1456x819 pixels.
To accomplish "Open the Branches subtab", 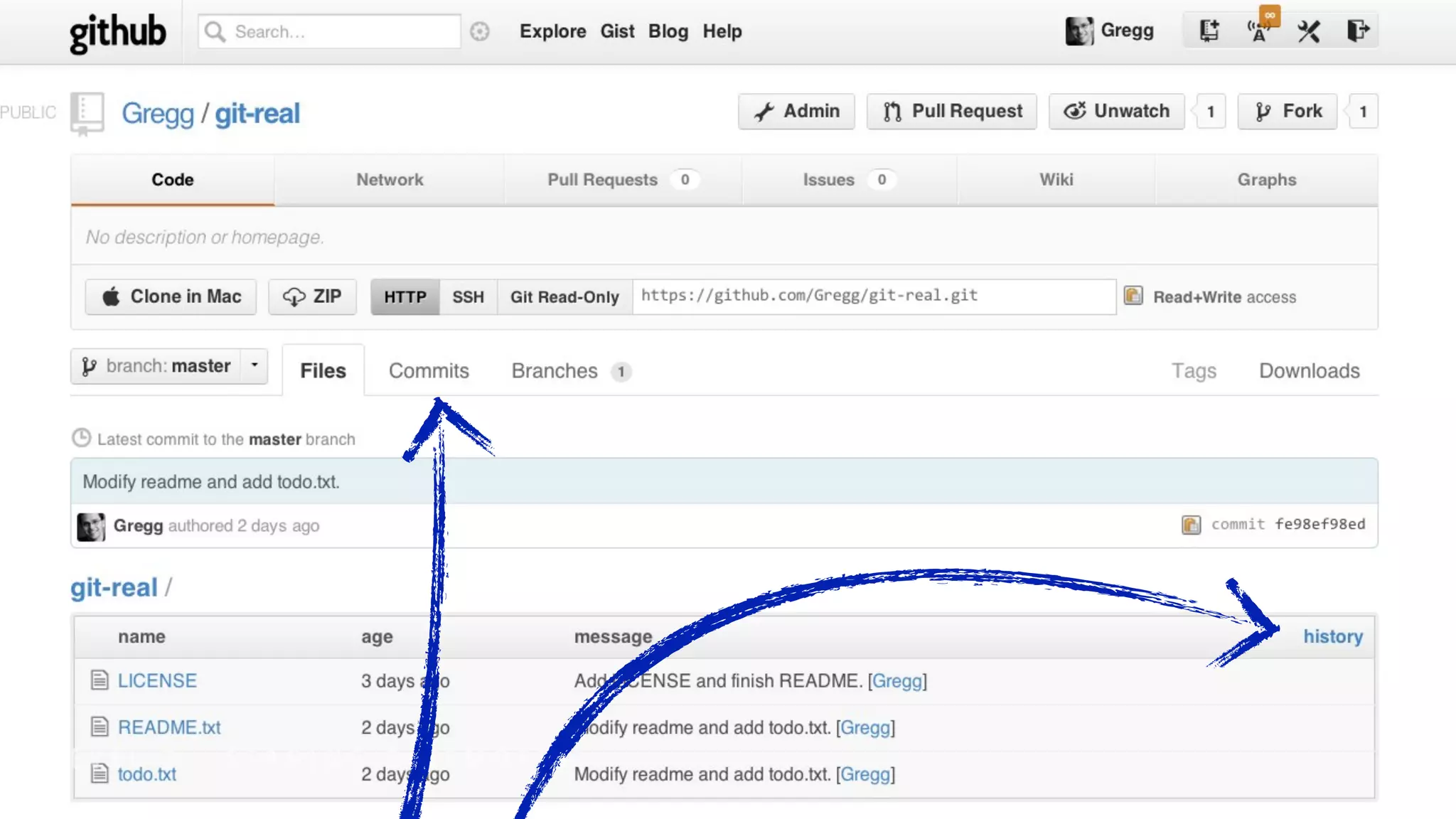I will pyautogui.click(x=555, y=370).
